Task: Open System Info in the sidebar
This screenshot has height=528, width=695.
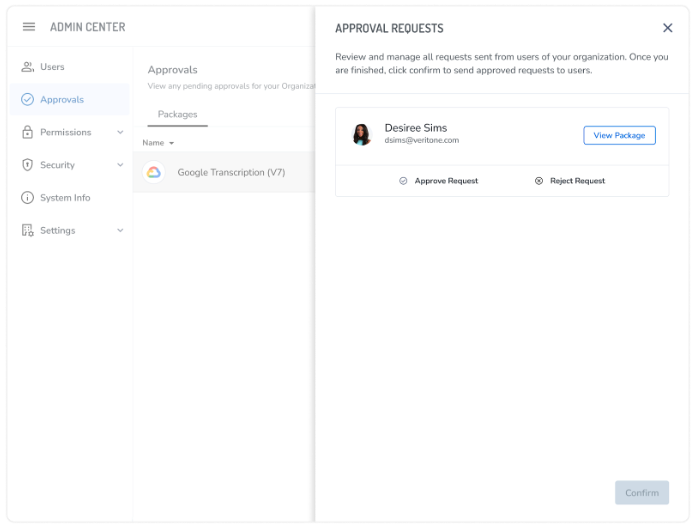Action: (x=65, y=198)
